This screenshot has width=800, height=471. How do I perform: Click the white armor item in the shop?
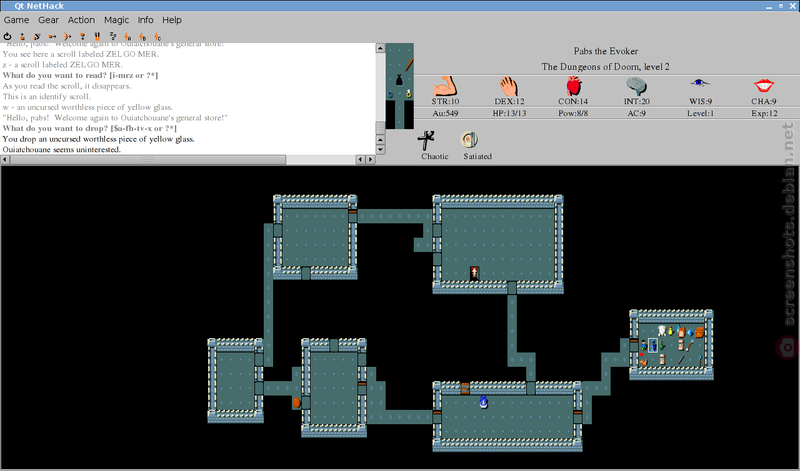[662, 331]
